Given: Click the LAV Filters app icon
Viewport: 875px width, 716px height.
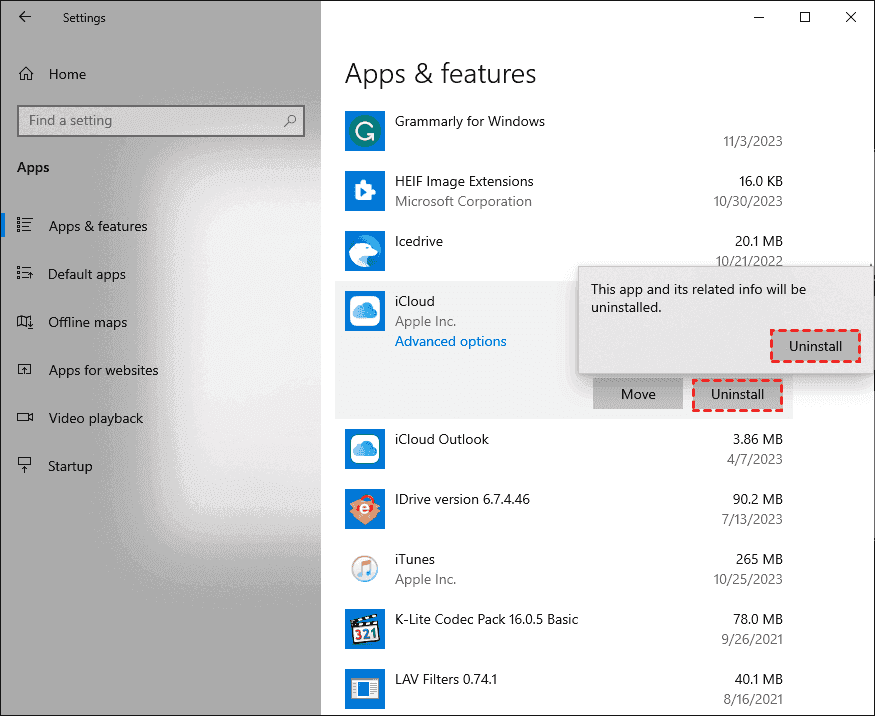Looking at the screenshot, I should click(364, 689).
